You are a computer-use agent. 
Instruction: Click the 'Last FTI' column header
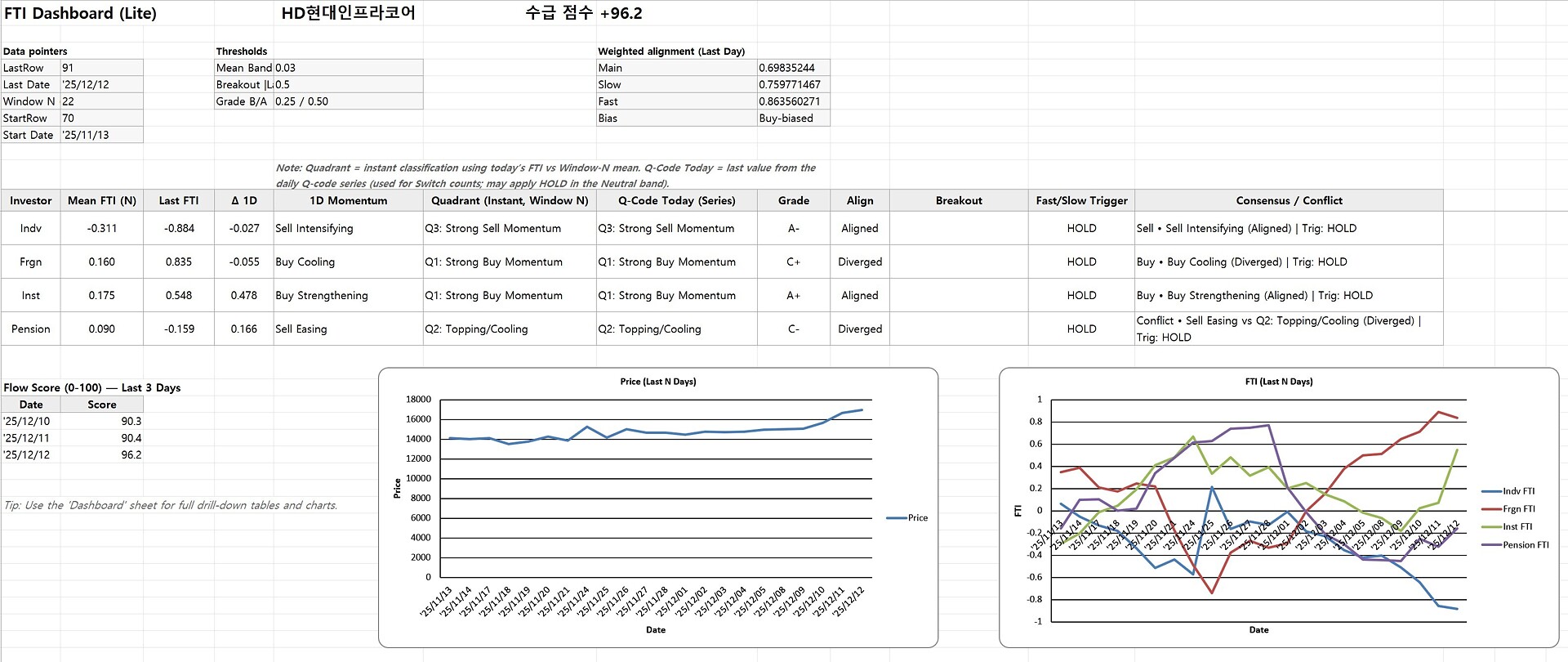coord(179,201)
